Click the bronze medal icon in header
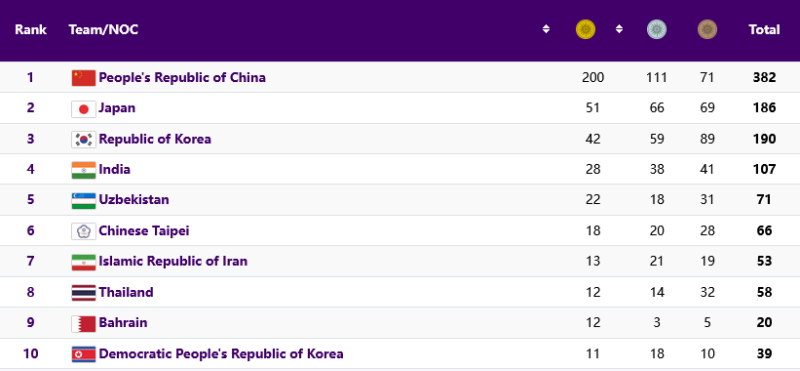800x371 pixels. pos(707,30)
